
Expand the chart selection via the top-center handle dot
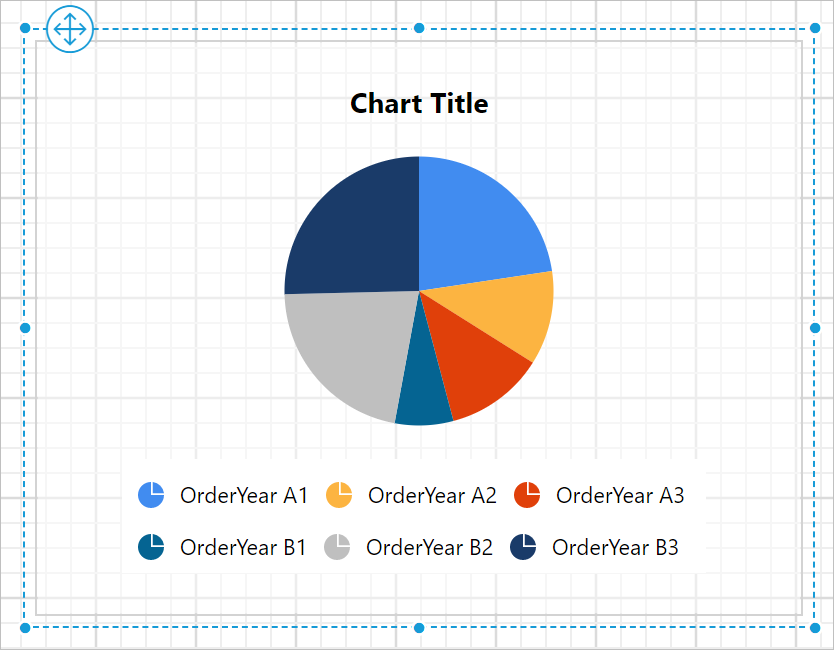coord(418,27)
